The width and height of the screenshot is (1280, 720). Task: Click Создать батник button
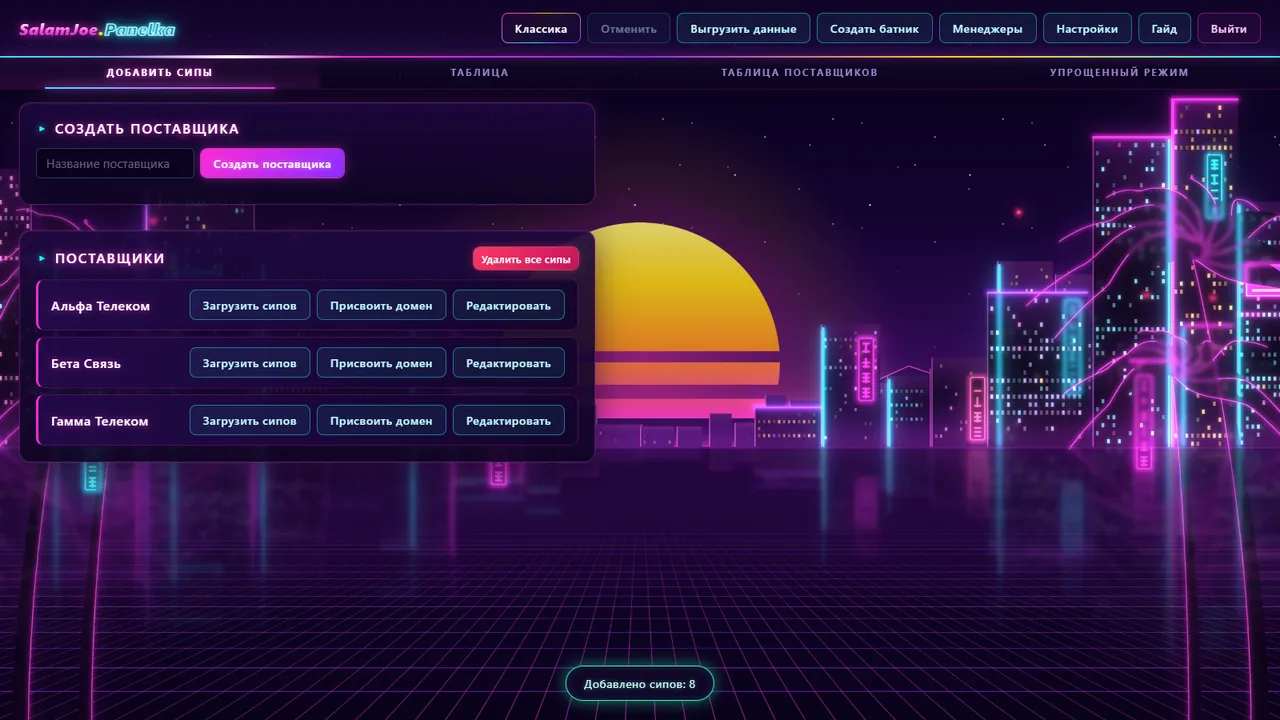click(874, 29)
